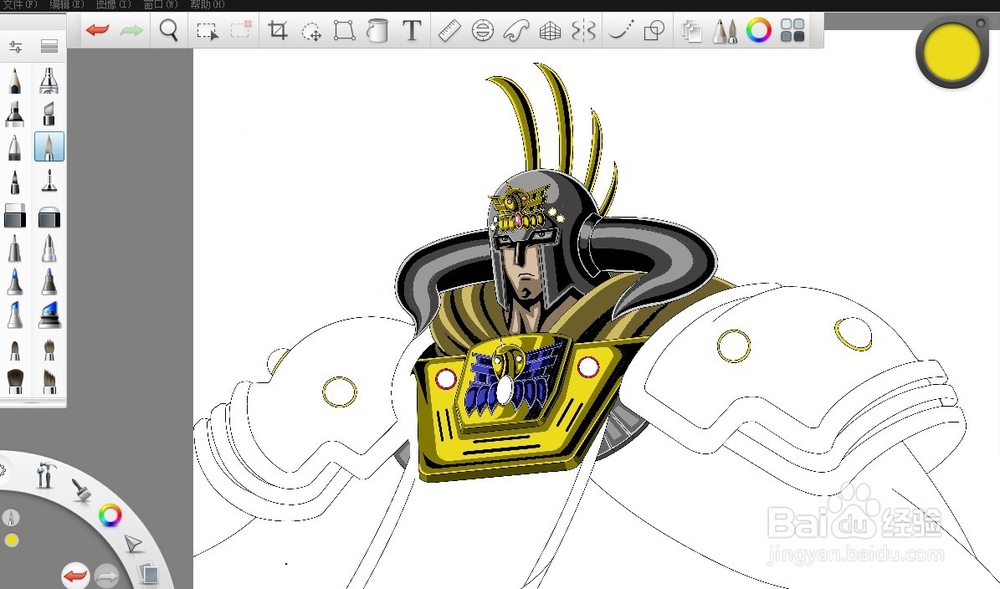Open the Lagoon pages icon
The height and width of the screenshot is (589, 1000).
[x=147, y=573]
